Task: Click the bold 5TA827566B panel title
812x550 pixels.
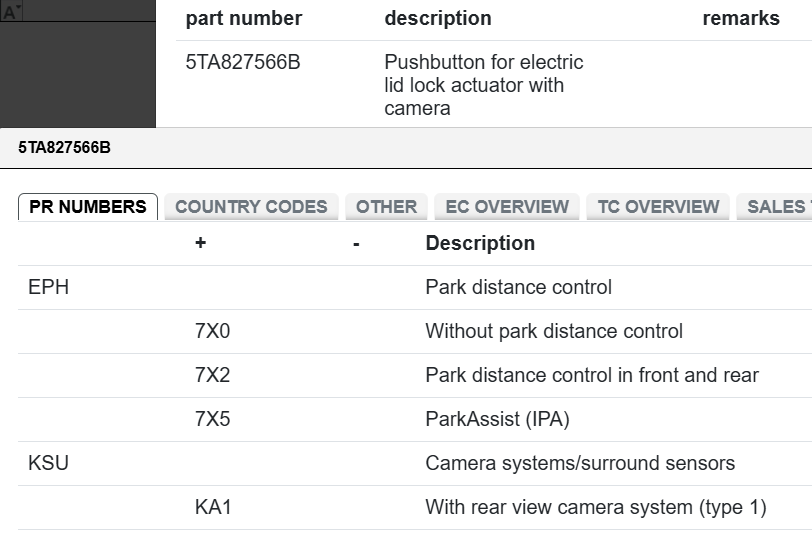Action: [64, 148]
